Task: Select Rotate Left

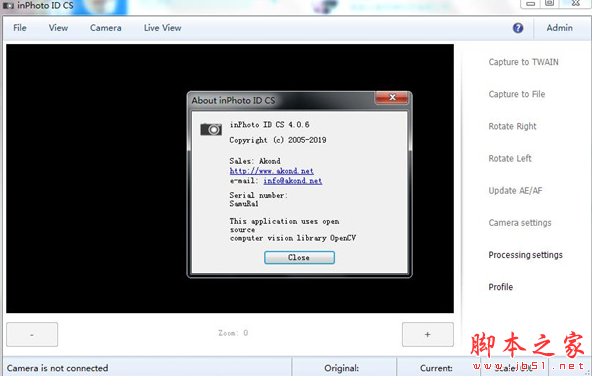Action: click(x=510, y=158)
